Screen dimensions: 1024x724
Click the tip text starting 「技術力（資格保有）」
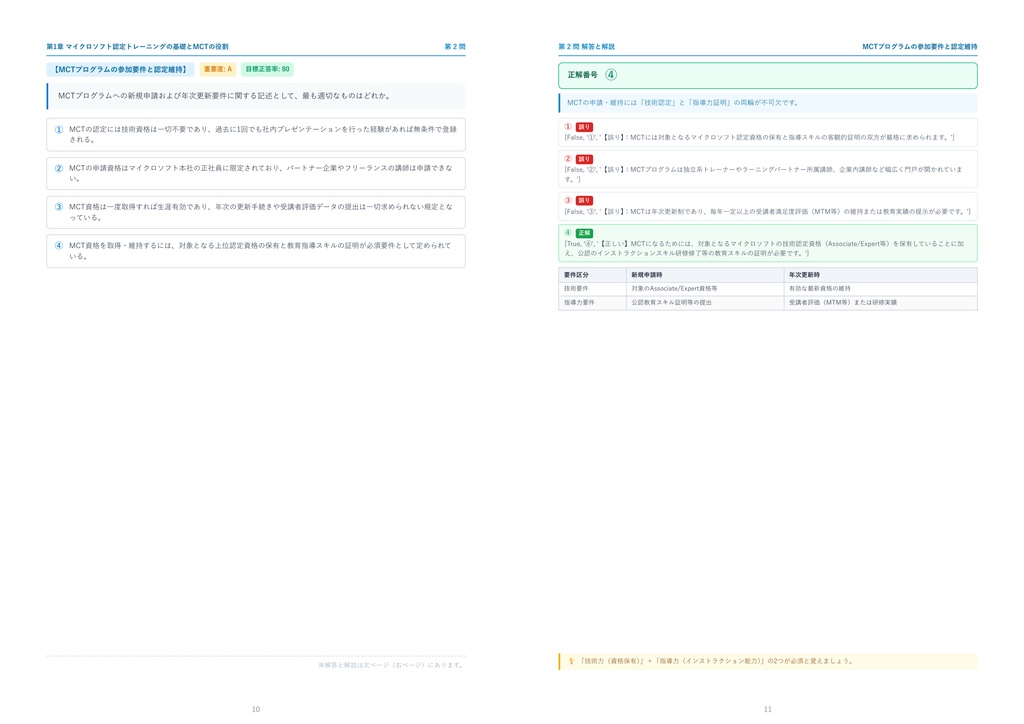[716, 661]
